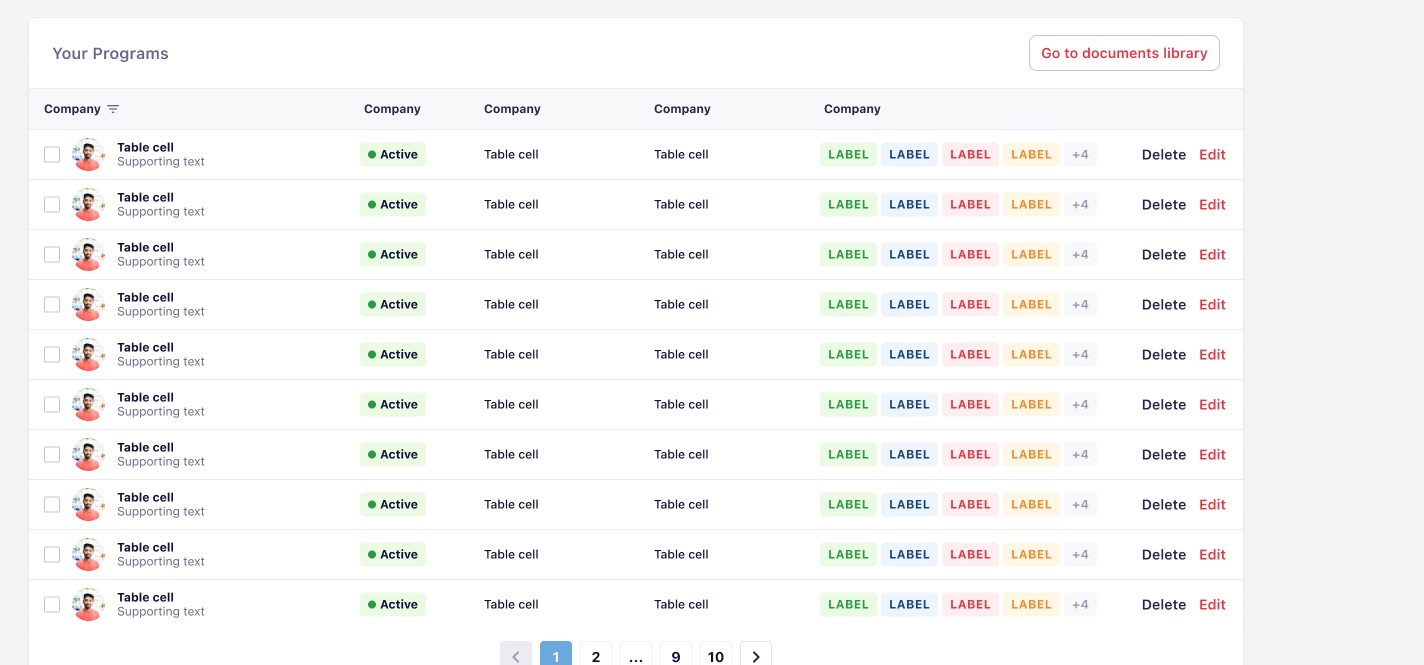This screenshot has width=1424, height=665.
Task: Delete the first table row
Action: point(1164,155)
